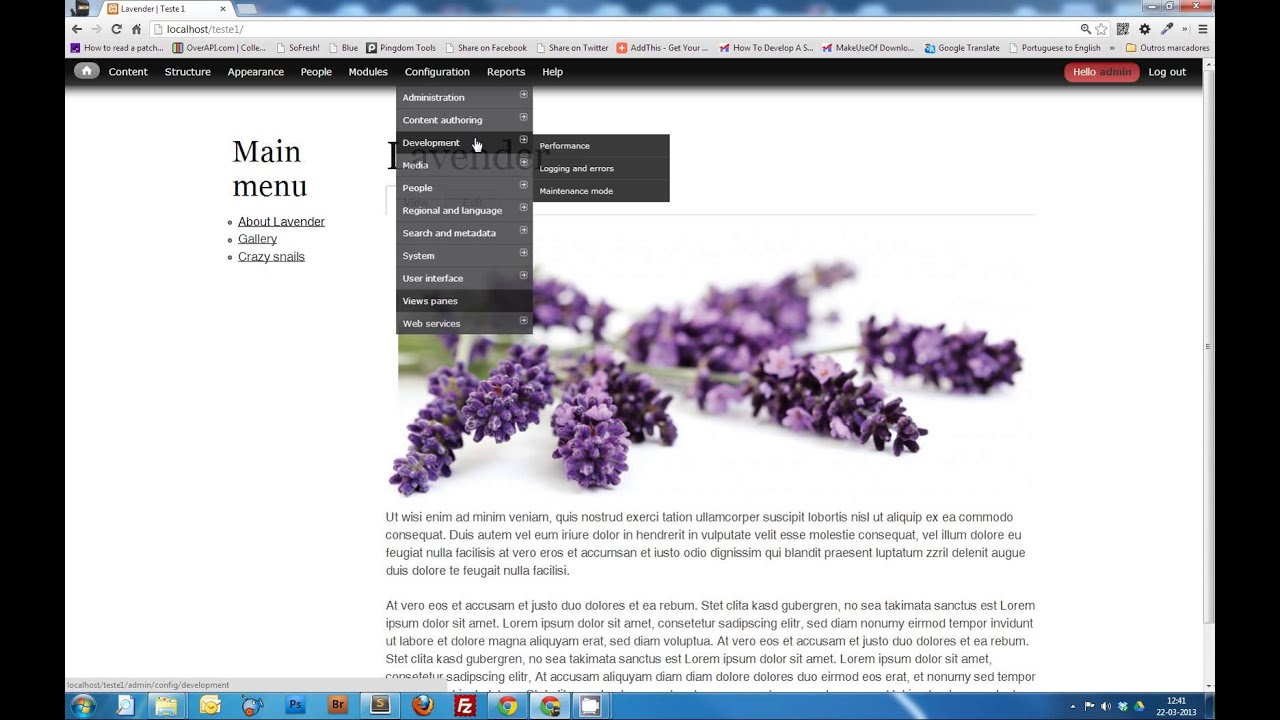Screen dimensions: 1280x720
Task: Open a new browser tab
Action: 247,9
